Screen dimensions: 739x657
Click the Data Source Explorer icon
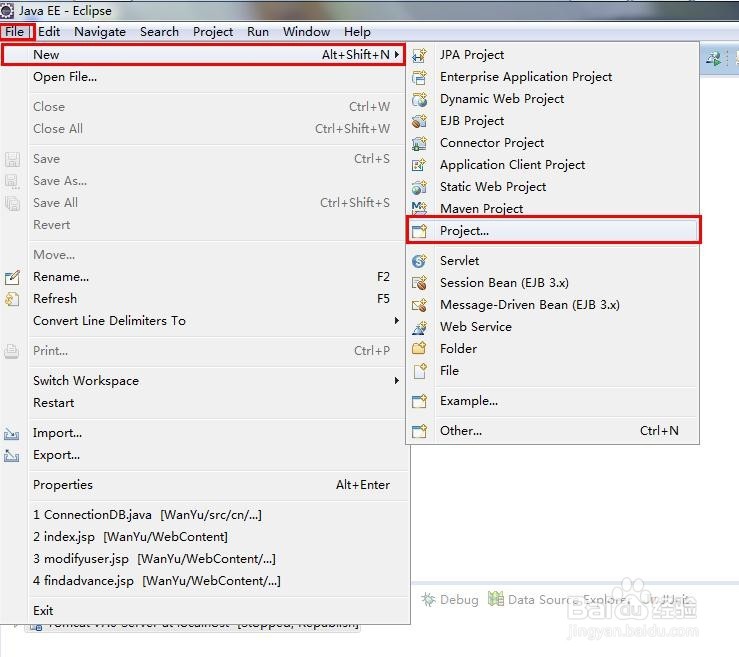(495, 599)
